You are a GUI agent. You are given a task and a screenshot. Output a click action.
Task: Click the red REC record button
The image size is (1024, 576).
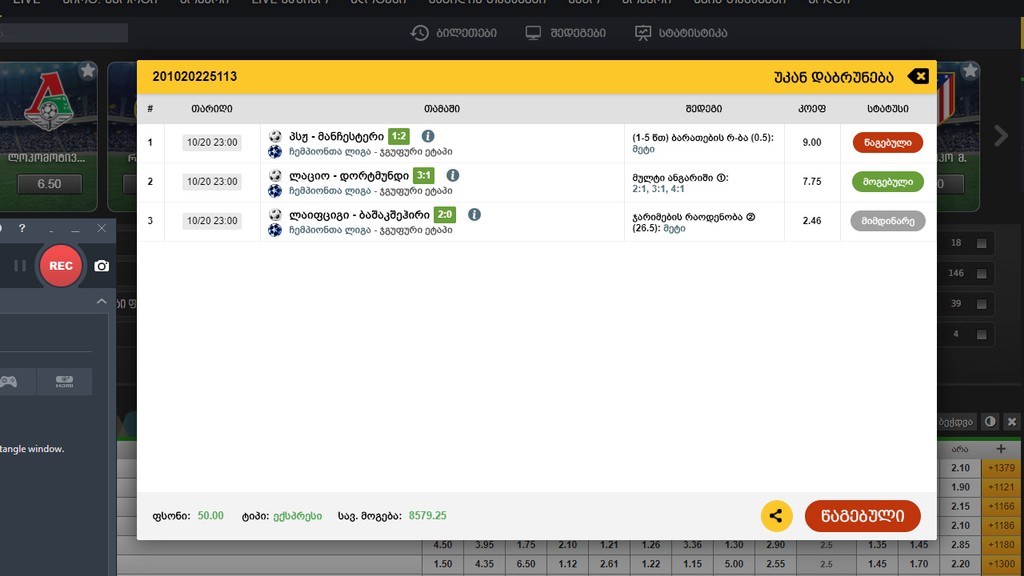point(61,266)
